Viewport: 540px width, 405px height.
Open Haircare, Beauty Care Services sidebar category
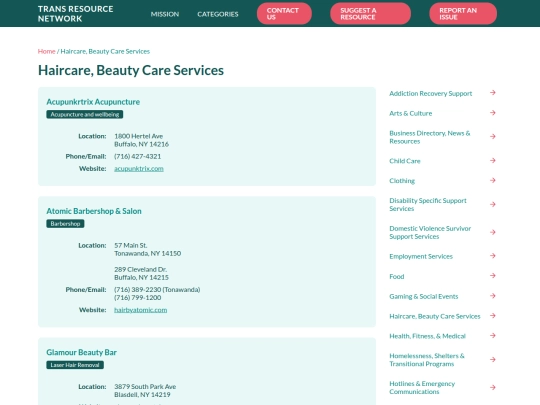coord(435,316)
